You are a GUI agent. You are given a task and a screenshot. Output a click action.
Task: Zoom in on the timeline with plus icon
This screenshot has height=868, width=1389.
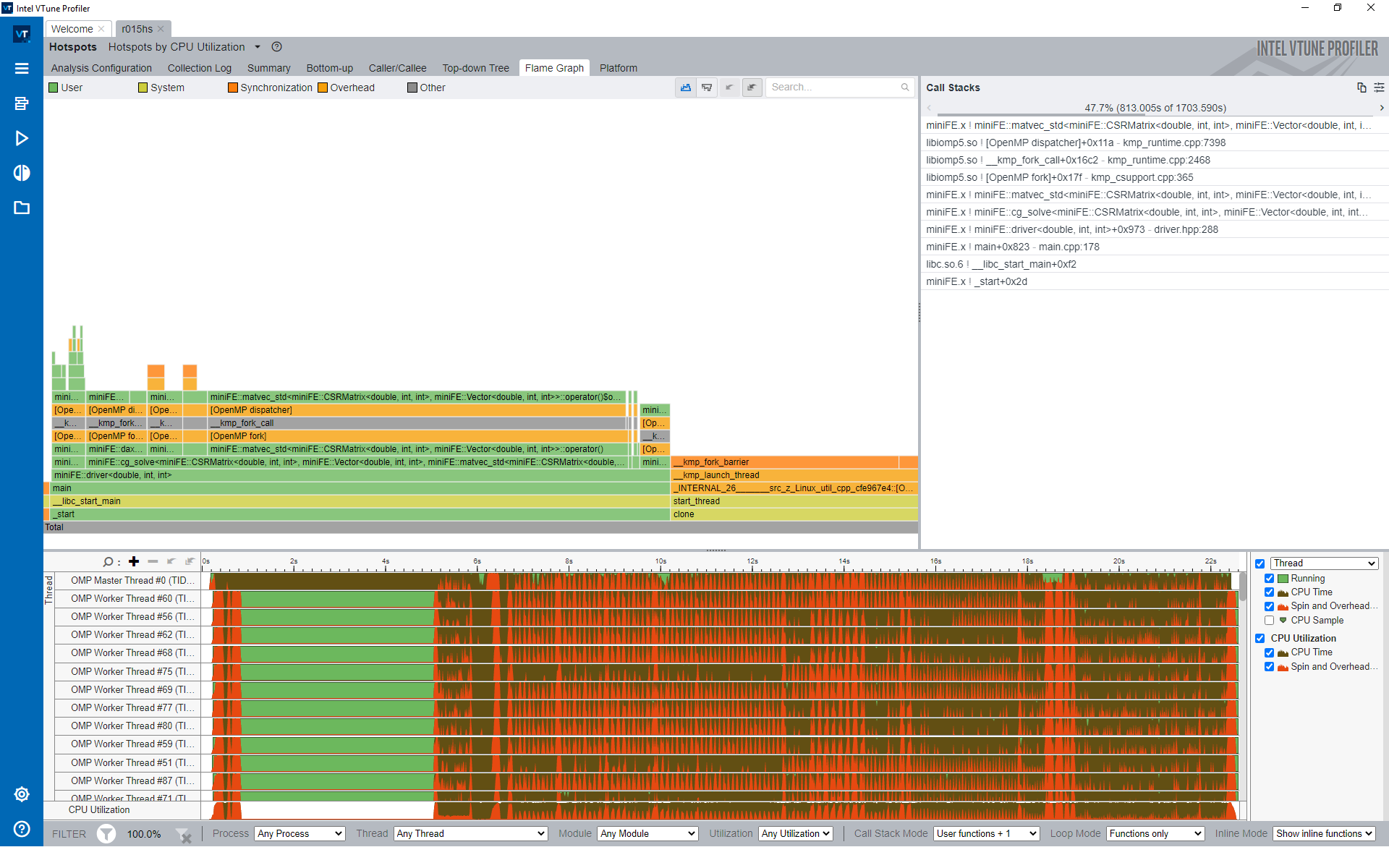[x=134, y=561]
